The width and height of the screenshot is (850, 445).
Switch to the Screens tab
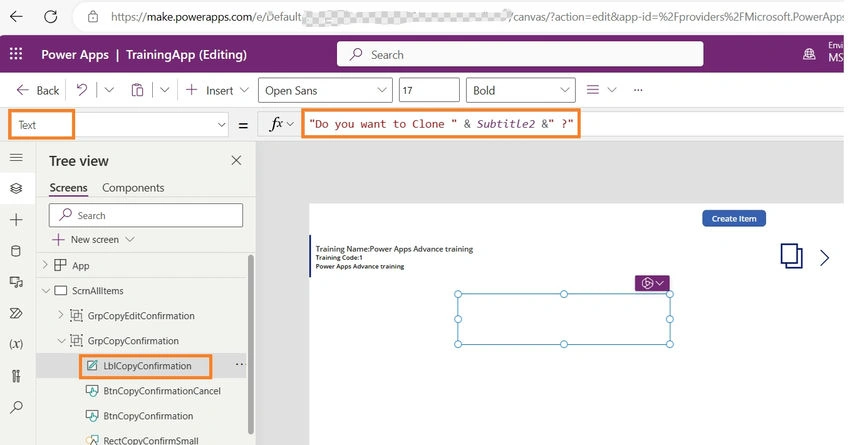(68, 188)
